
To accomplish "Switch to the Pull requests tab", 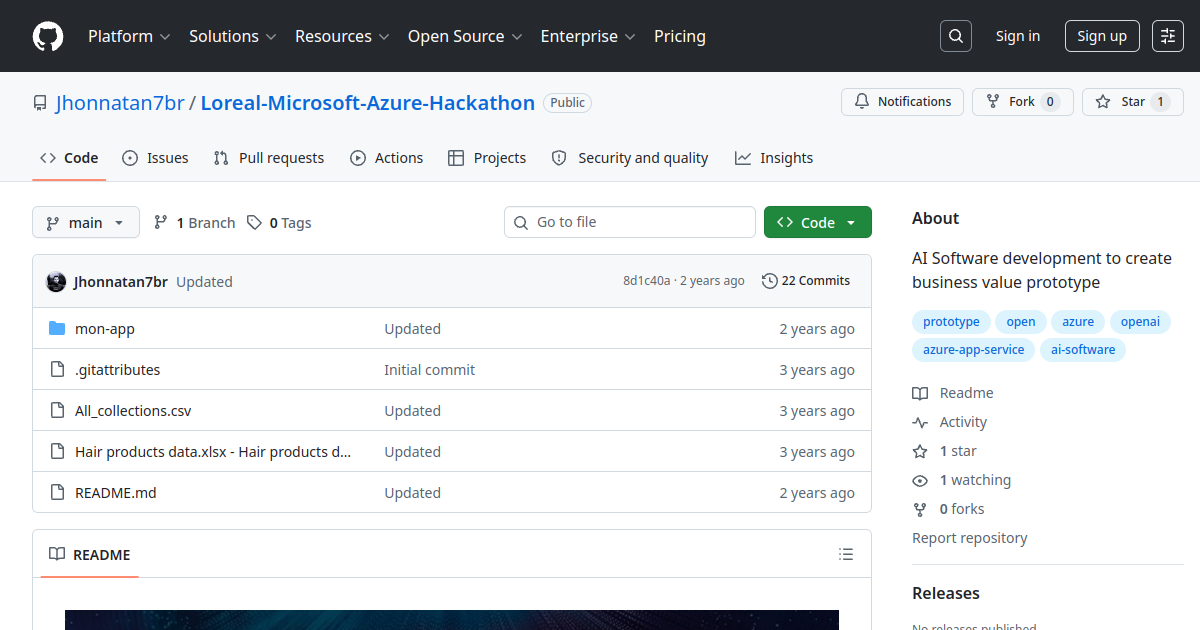I will click(x=269, y=158).
